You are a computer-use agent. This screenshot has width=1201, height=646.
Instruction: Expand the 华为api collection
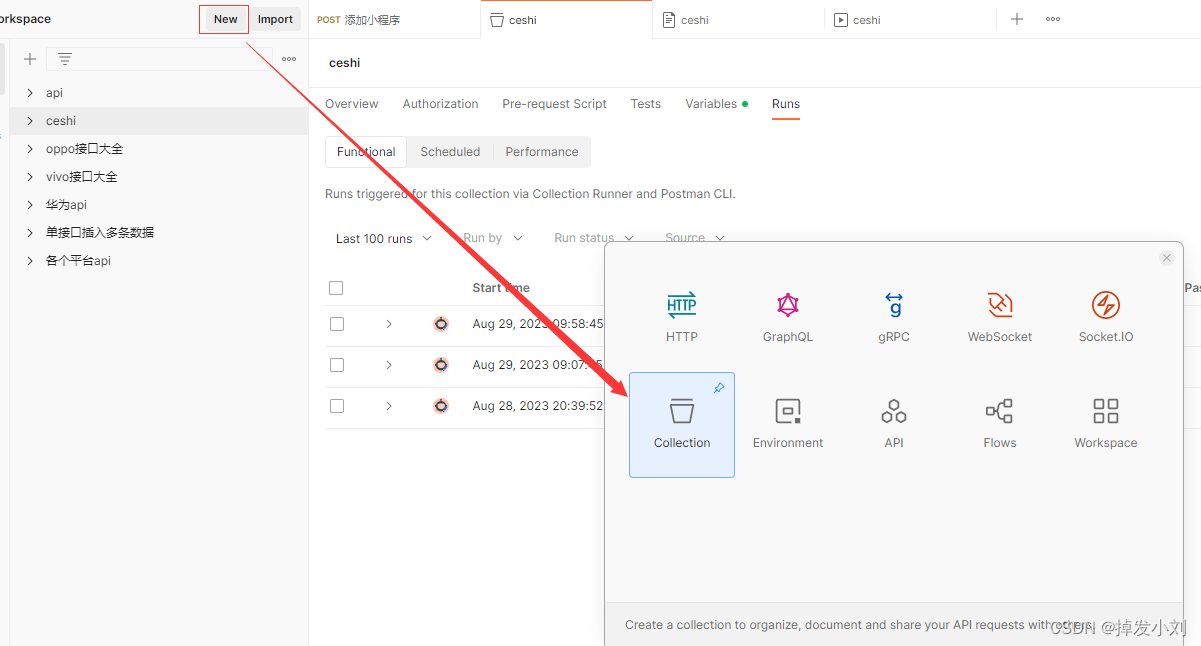point(30,205)
